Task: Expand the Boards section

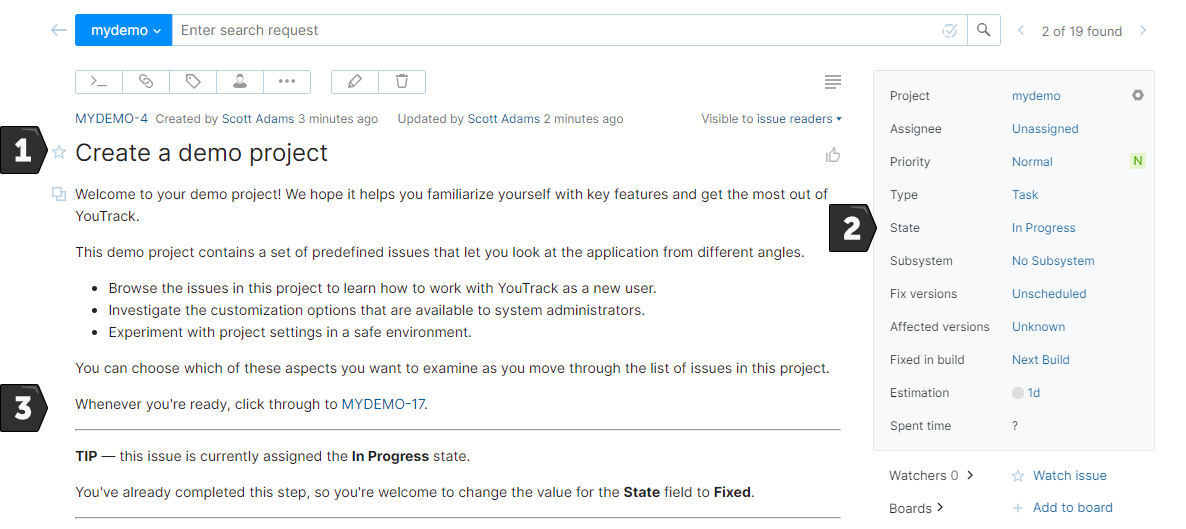Action: tap(916, 508)
